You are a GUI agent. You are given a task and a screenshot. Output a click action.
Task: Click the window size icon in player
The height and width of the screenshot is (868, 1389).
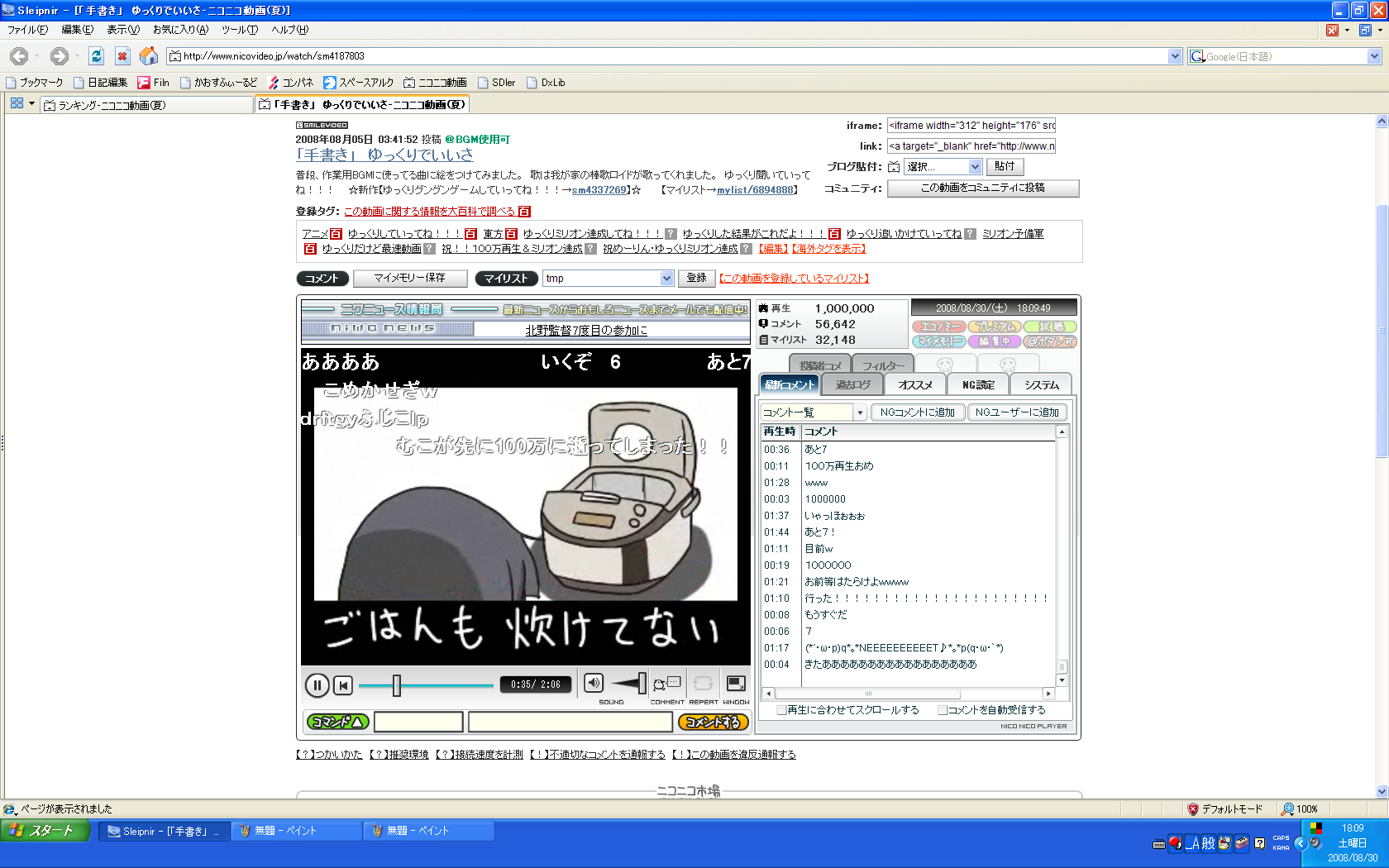pyautogui.click(x=735, y=684)
